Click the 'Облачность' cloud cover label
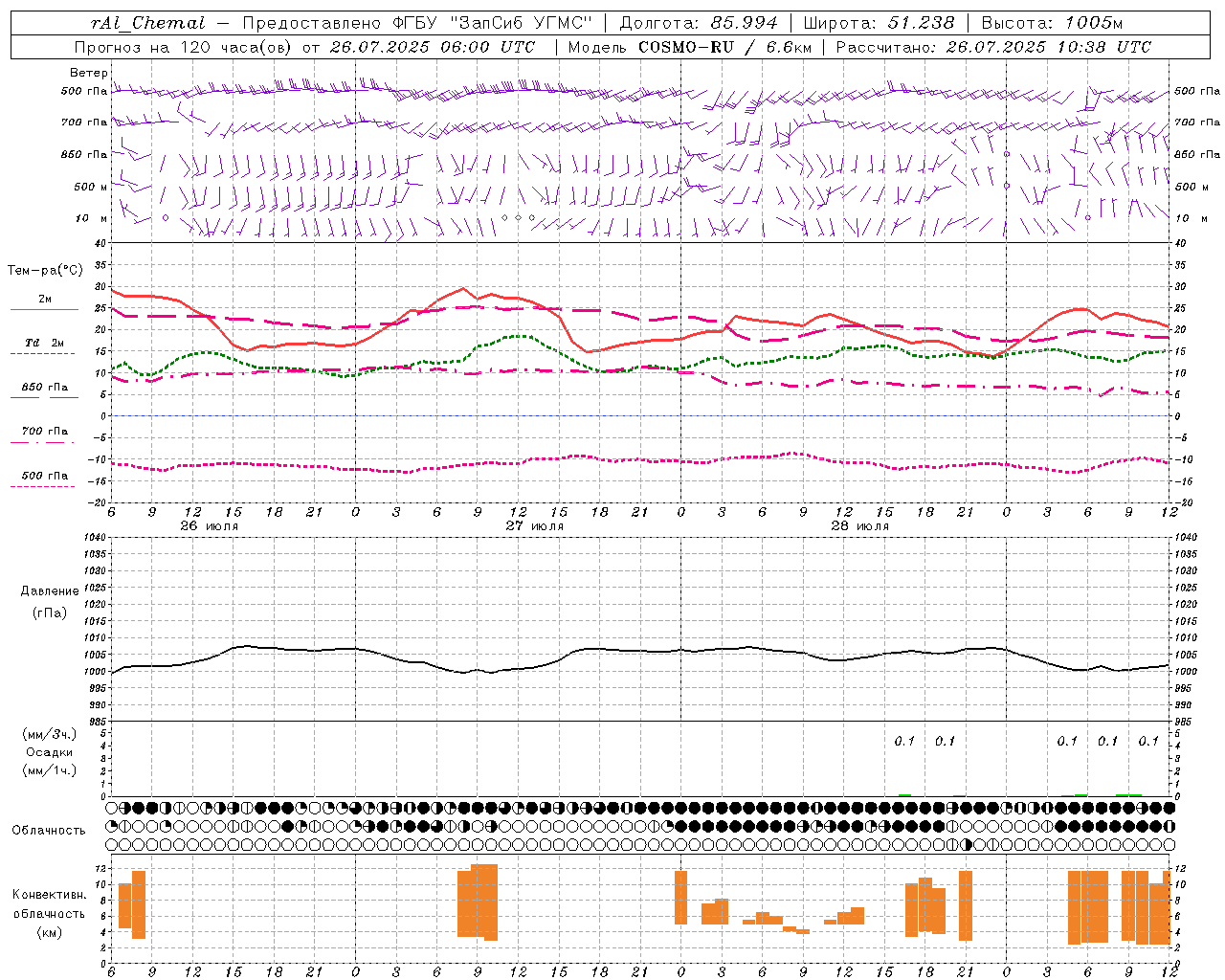 click(49, 831)
